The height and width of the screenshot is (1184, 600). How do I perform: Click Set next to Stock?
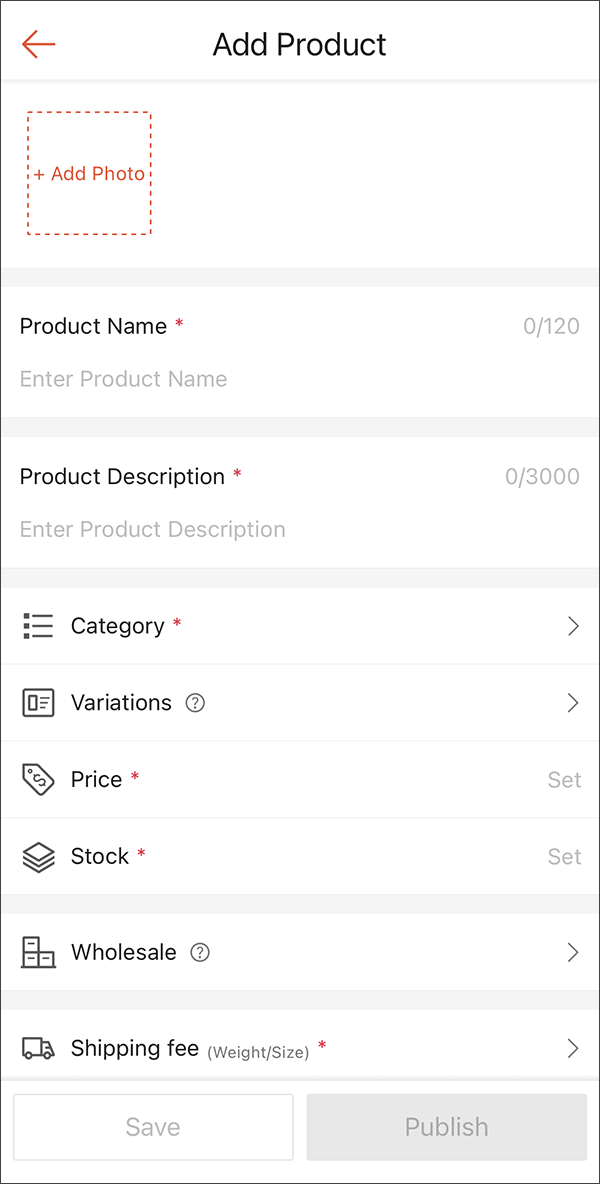(x=564, y=857)
